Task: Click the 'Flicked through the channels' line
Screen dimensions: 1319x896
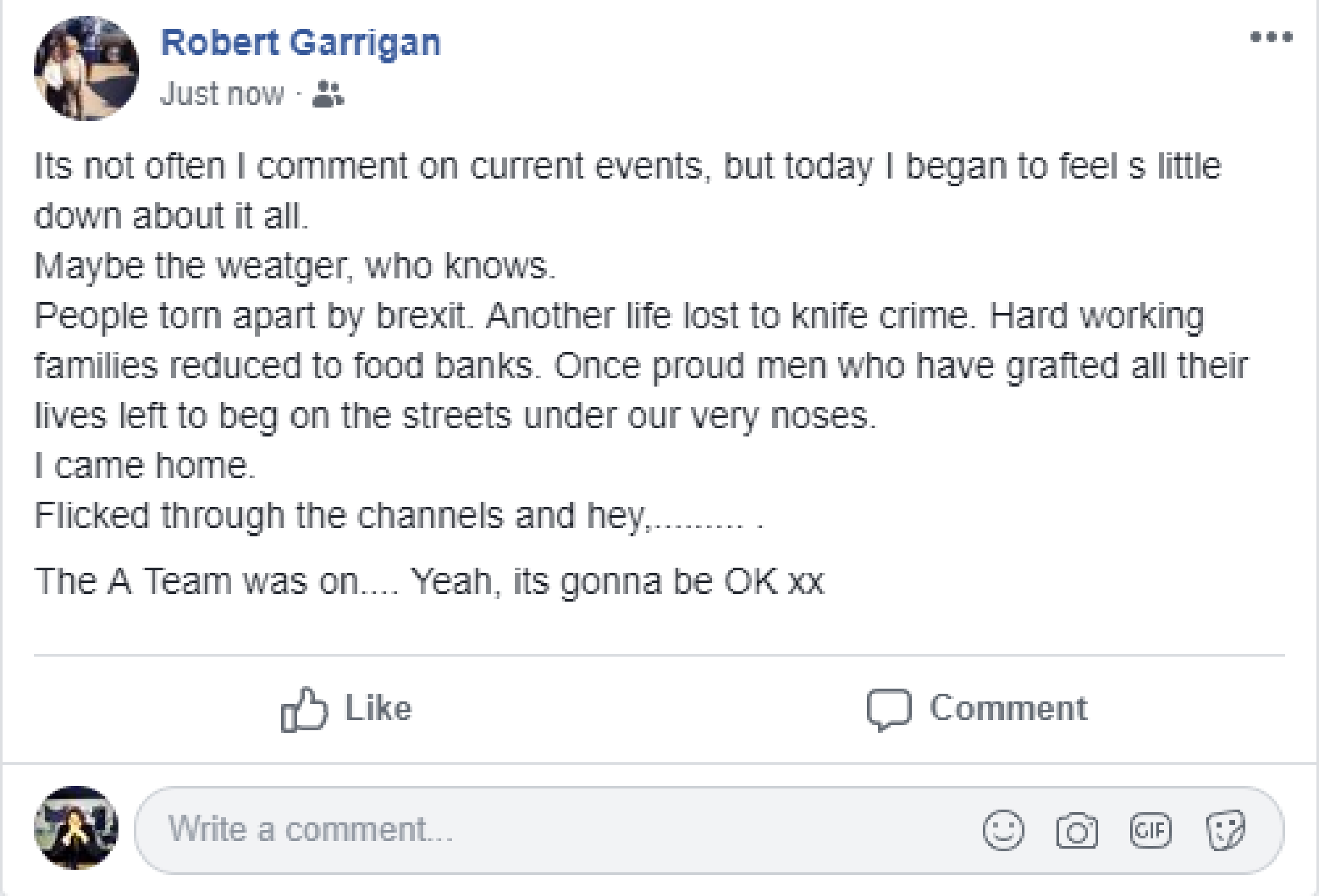Action: (x=399, y=515)
